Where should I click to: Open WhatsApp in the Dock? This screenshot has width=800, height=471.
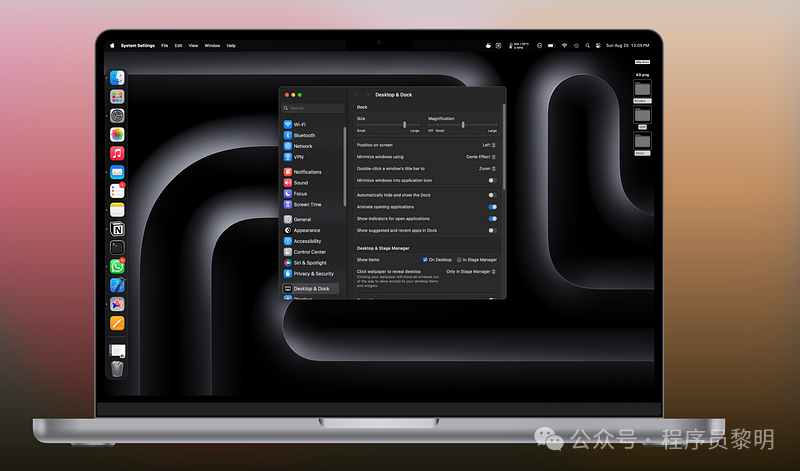(x=117, y=266)
